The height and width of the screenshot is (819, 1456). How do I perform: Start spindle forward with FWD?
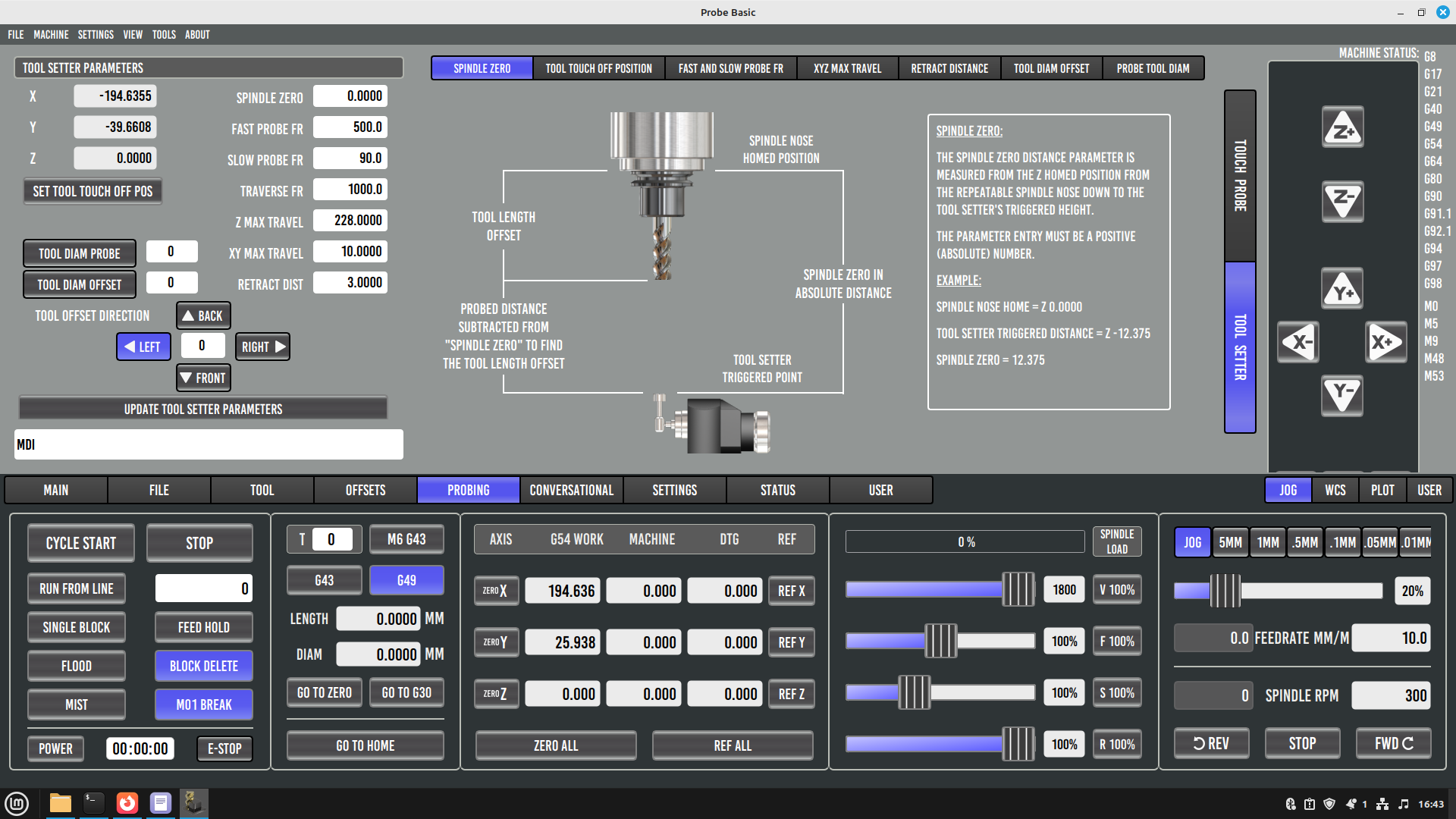[1394, 743]
